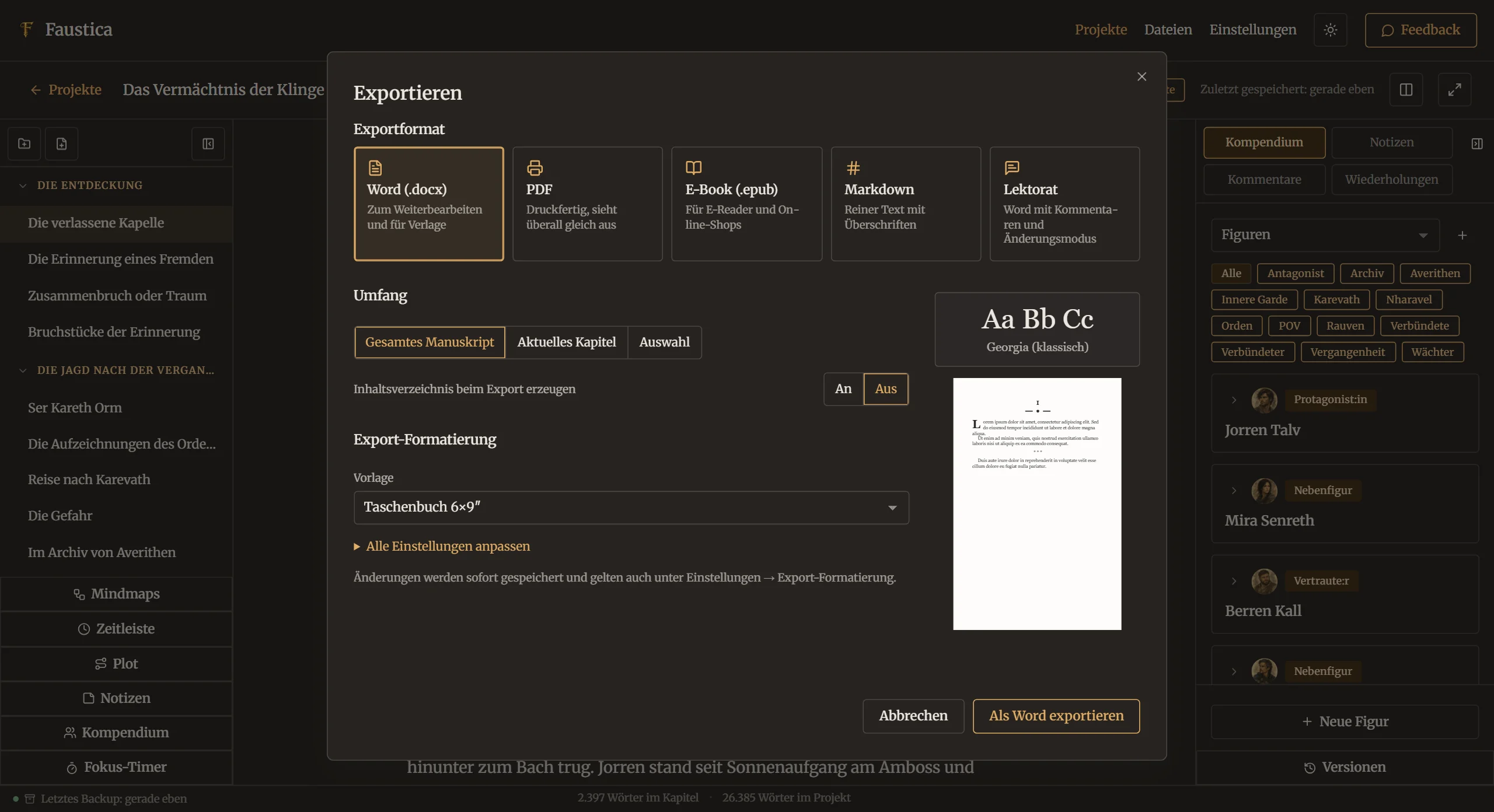Collapse the DIE ENTDECKUNG section
The width and height of the screenshot is (1494, 812).
coord(23,185)
